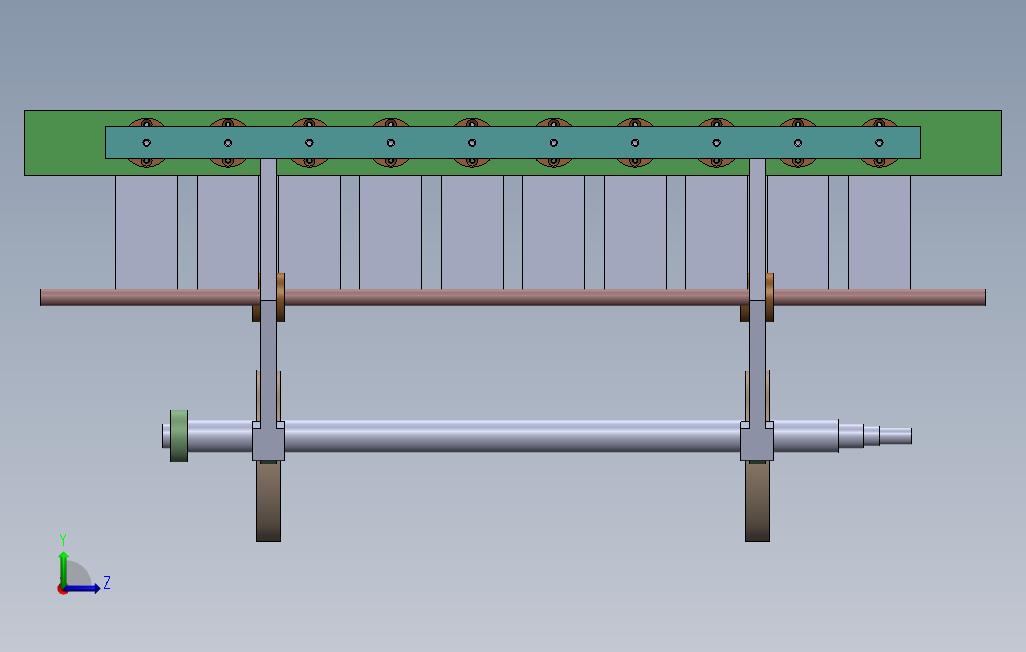
Task: Pick the leftmost hole in the teal bar
Action: tap(147, 143)
